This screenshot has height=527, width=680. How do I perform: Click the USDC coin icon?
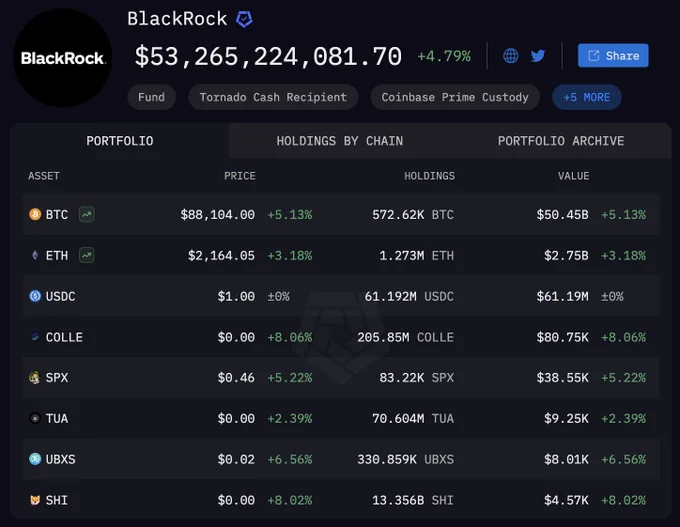point(35,296)
